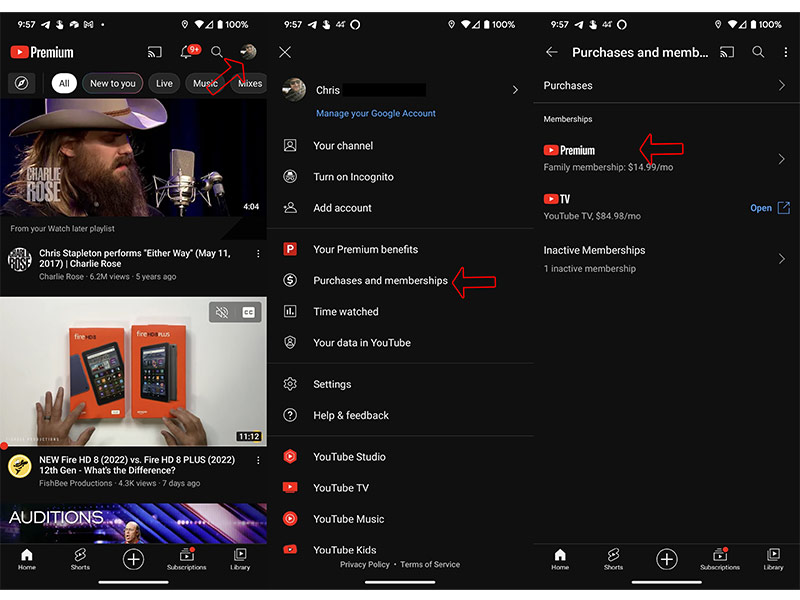This screenshot has width=800, height=600.
Task: Click Open link for YouTube TV membership
Action: pyautogui.click(x=770, y=208)
